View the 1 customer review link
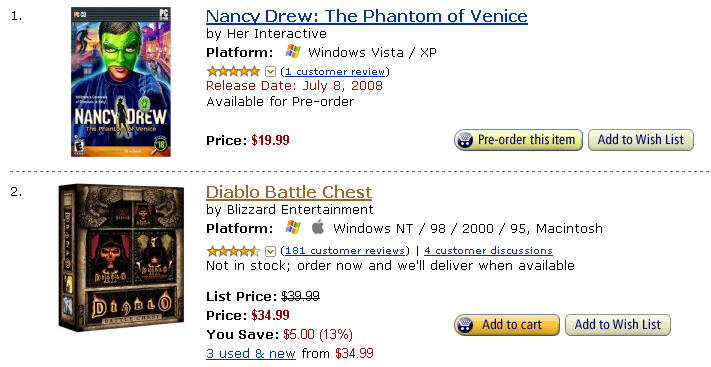This screenshot has height=367, width=711. [x=335, y=72]
